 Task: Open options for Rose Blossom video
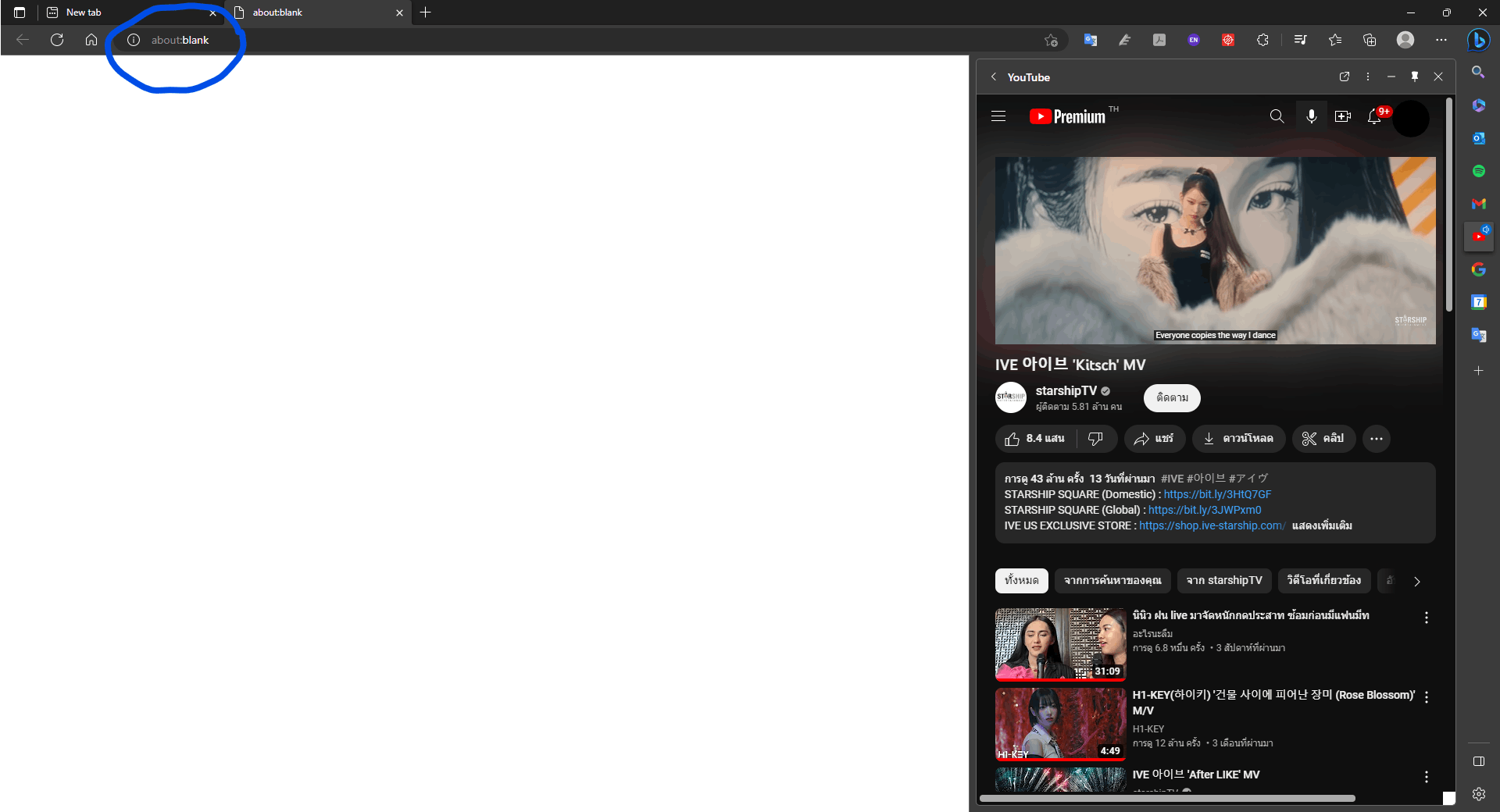click(x=1427, y=697)
